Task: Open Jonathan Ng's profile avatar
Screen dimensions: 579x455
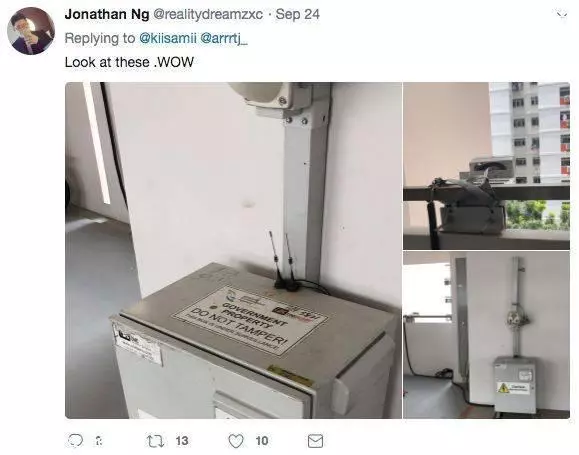Action: pos(31,31)
